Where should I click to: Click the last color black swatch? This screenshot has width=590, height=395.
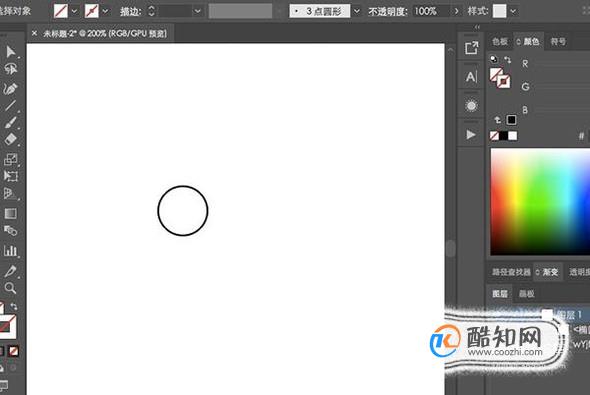pyautogui.click(x=511, y=120)
